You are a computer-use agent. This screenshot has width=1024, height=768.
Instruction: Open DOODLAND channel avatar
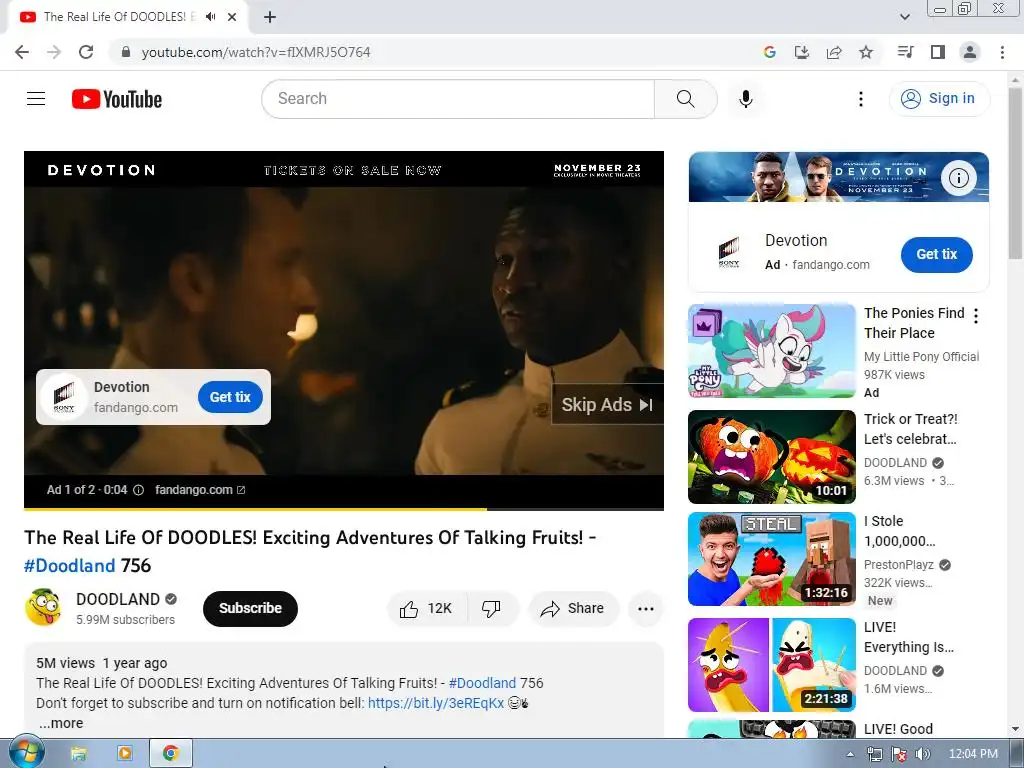click(43, 607)
